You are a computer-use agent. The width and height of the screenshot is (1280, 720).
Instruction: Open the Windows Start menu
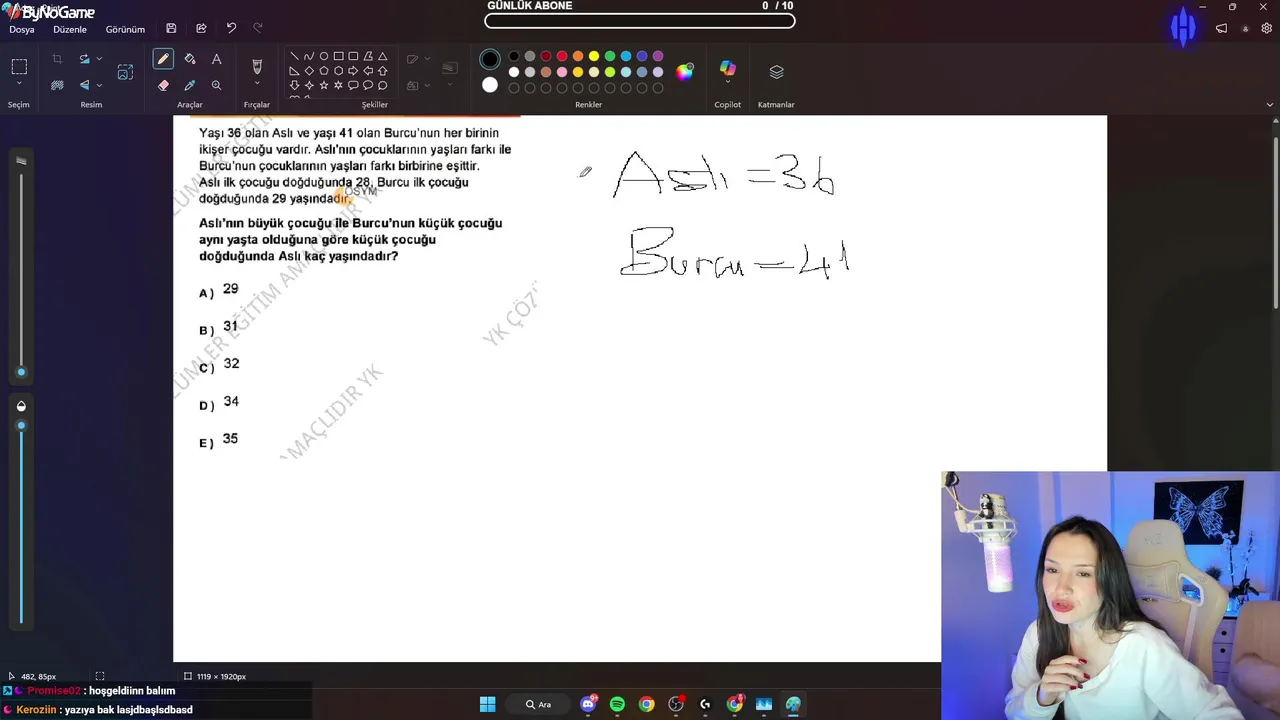487,704
